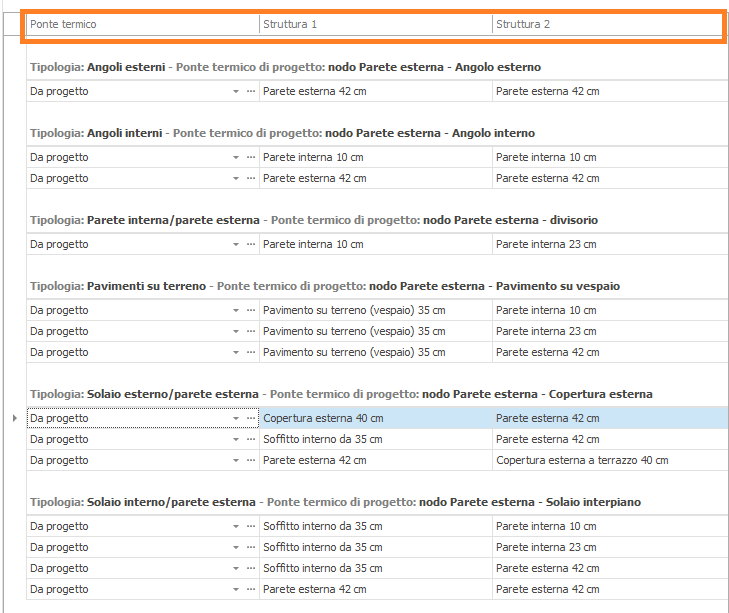Open dropdown in second Angoli interni row
The width and height of the screenshot is (729, 613).
[236, 178]
